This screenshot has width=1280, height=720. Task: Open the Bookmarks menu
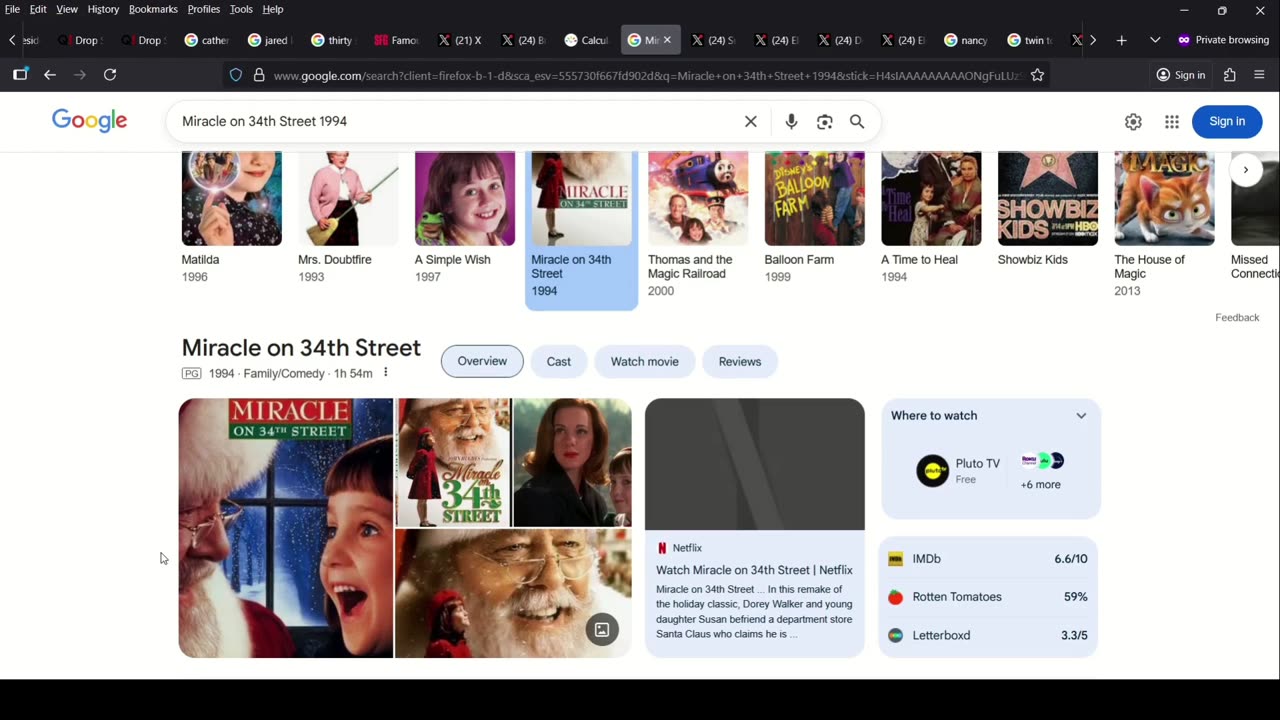coord(153,9)
